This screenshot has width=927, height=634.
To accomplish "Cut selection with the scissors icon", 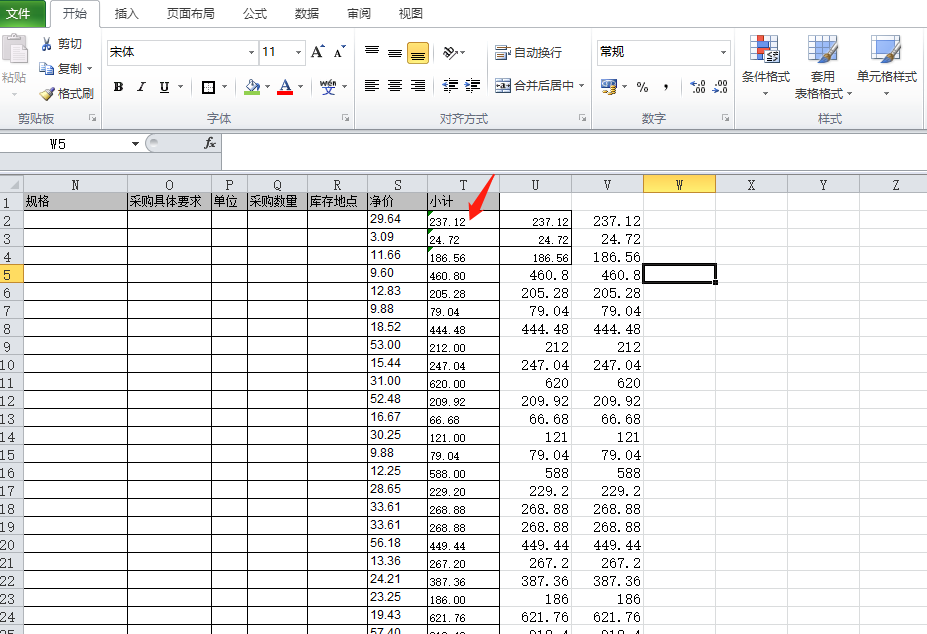I will point(47,44).
